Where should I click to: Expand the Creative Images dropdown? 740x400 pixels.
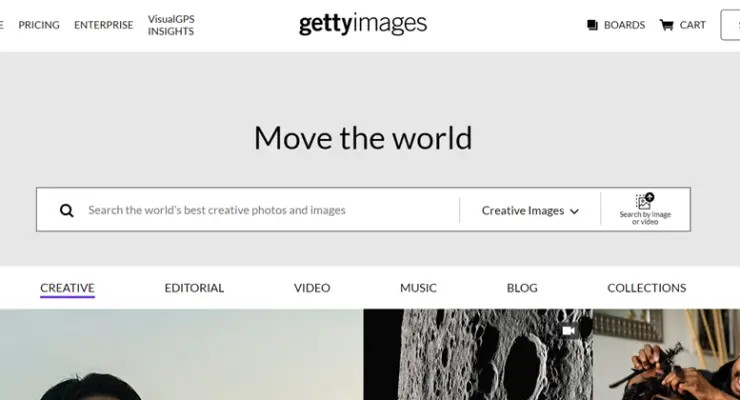(530, 210)
